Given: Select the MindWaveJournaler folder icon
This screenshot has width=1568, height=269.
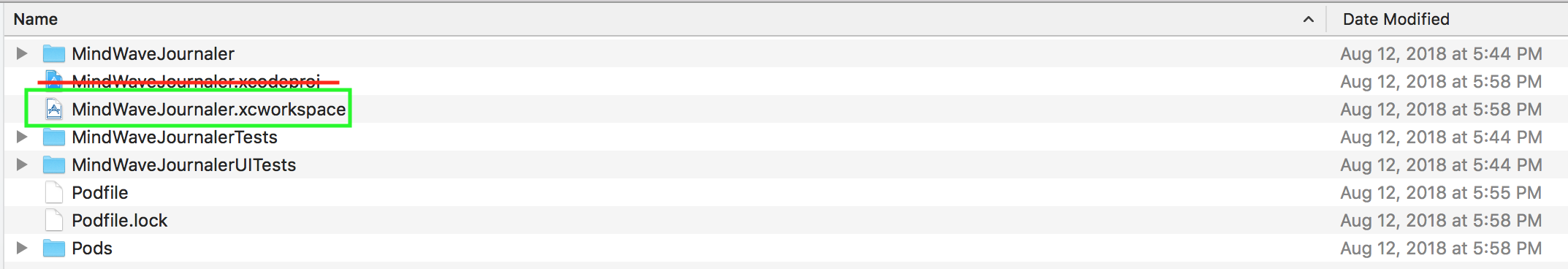Looking at the screenshot, I should pos(54,54).
